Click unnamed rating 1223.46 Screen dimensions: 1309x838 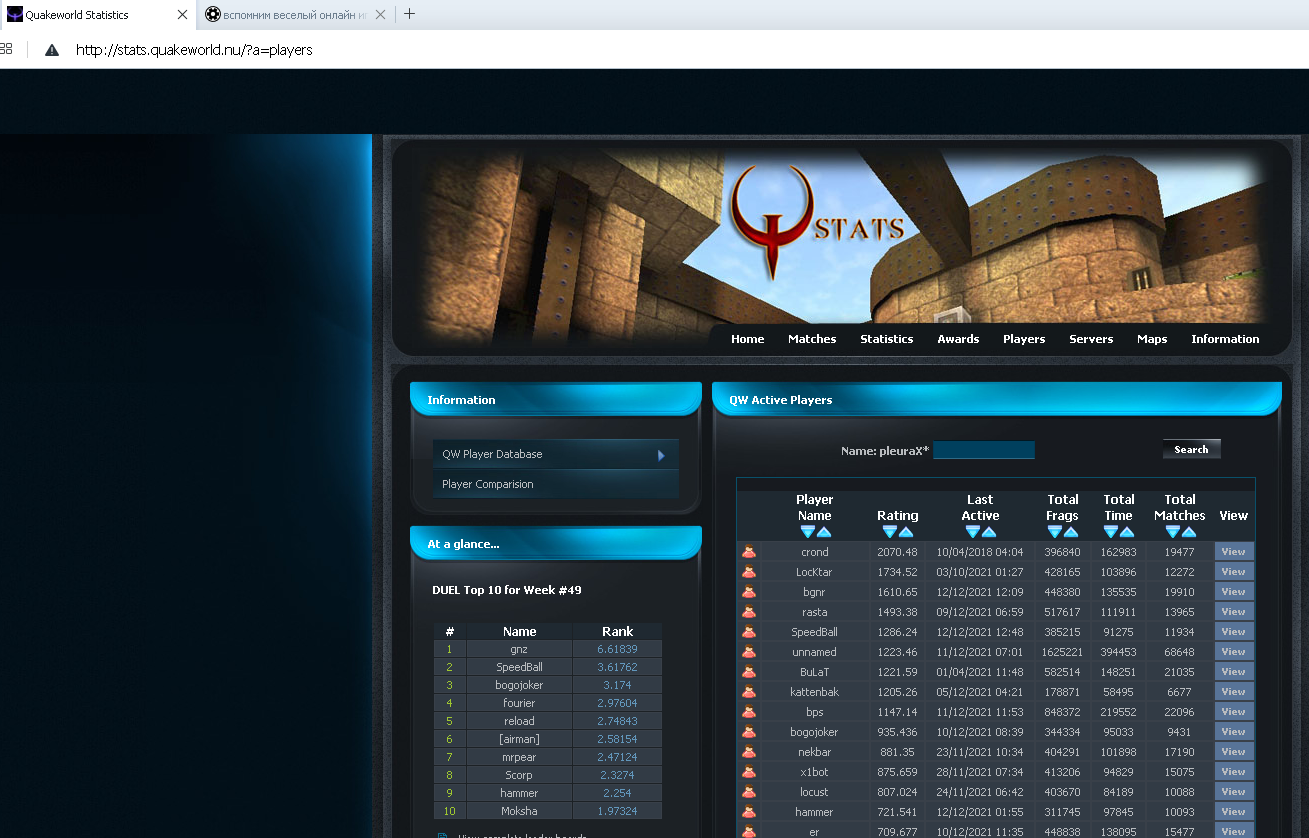coord(897,652)
